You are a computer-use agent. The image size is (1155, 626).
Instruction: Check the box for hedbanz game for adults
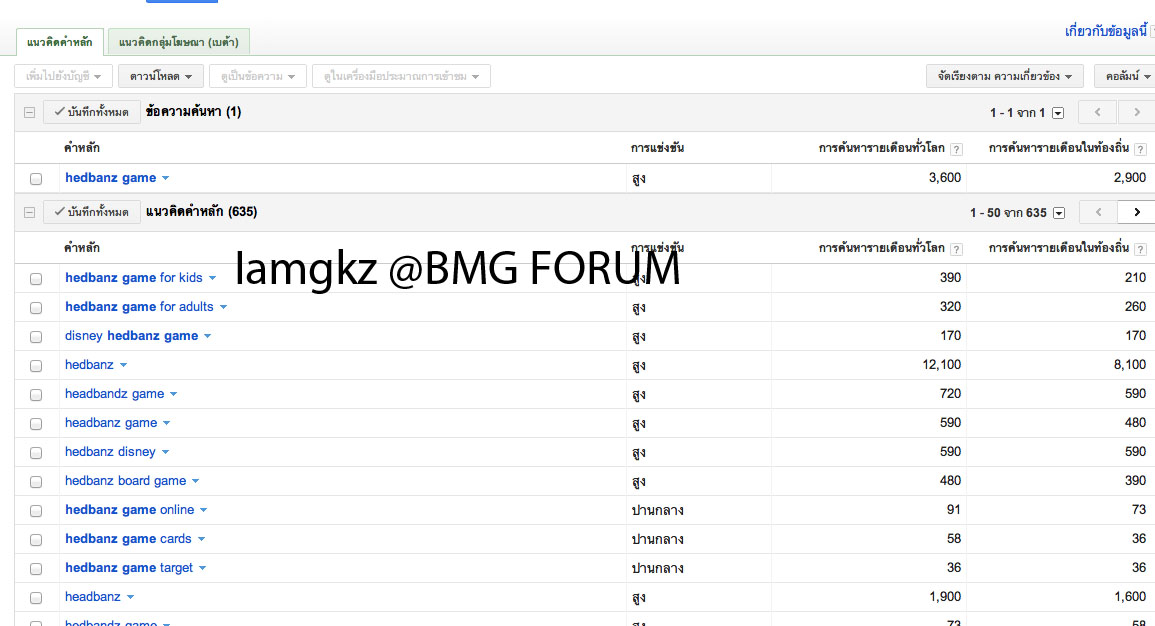(x=36, y=308)
